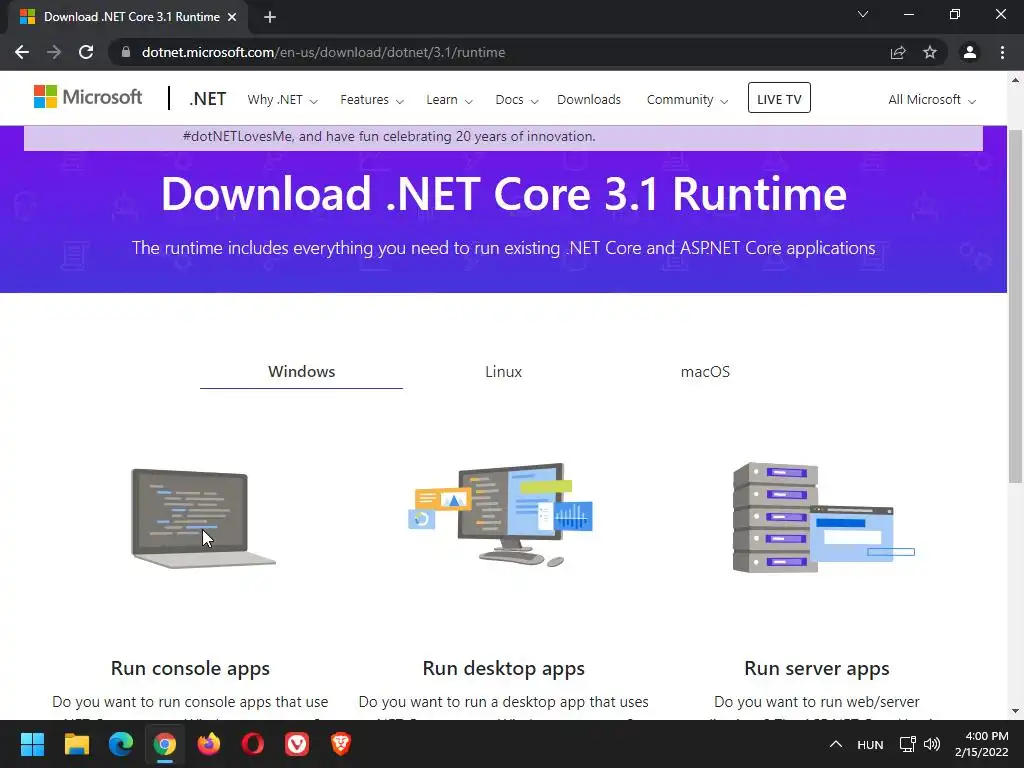Switch to the Linux tab

[x=504, y=372]
